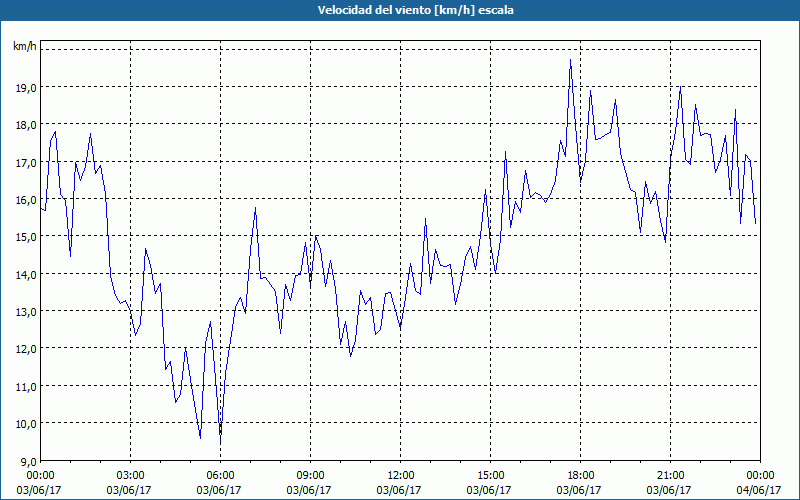Click the 18:00 time axis label

(581, 476)
